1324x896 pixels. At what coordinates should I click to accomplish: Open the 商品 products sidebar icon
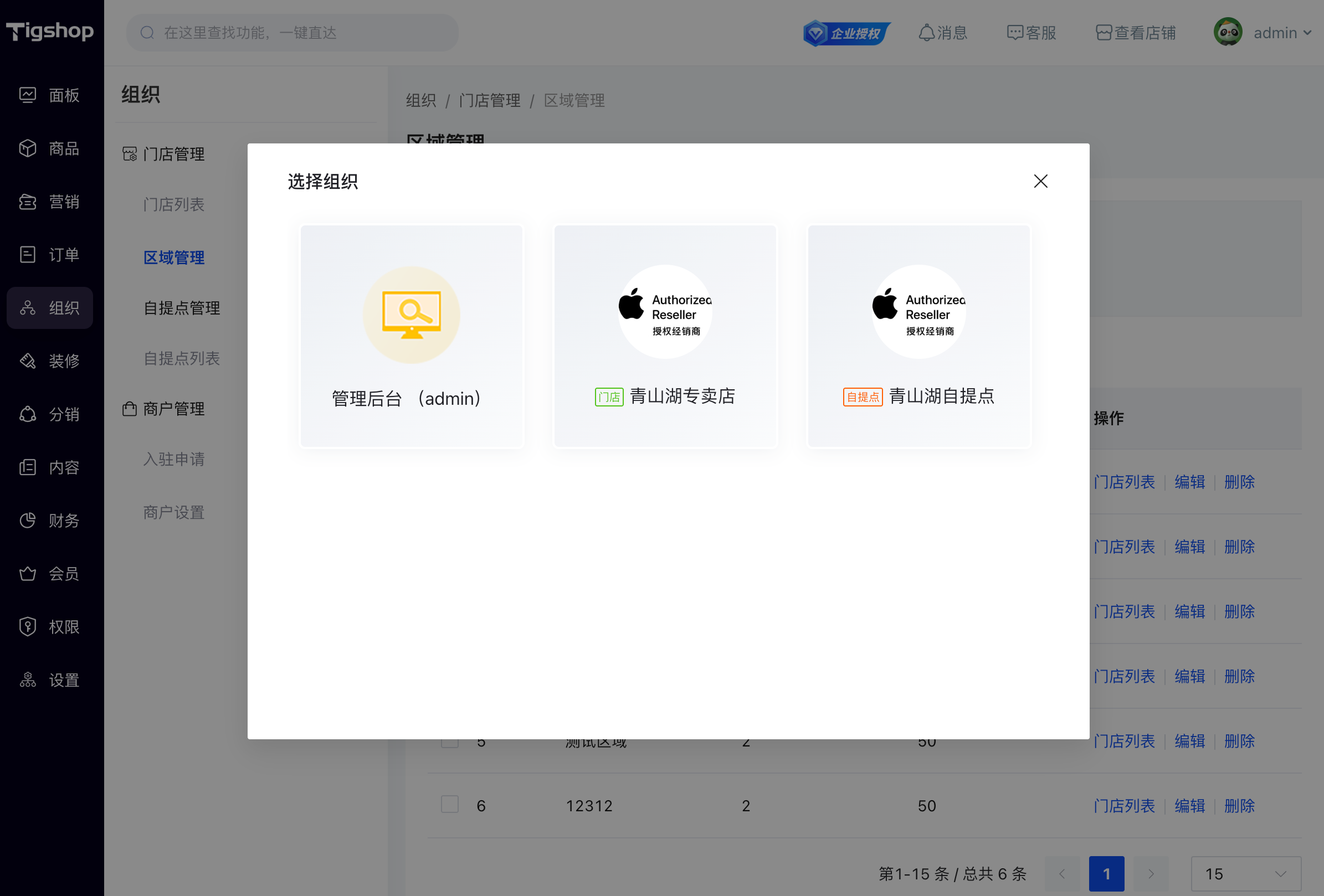27,148
